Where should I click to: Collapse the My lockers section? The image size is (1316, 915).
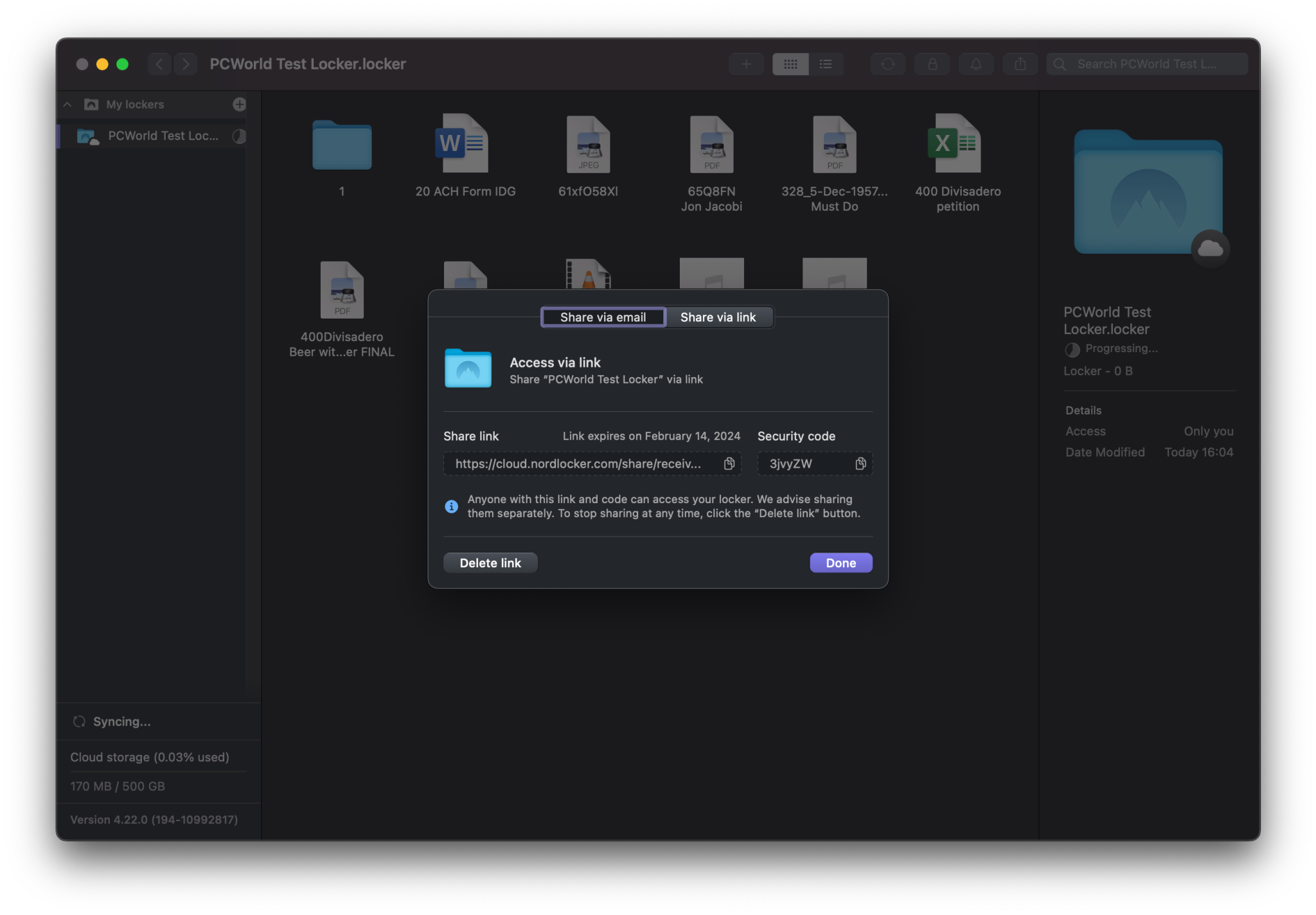[x=67, y=104]
